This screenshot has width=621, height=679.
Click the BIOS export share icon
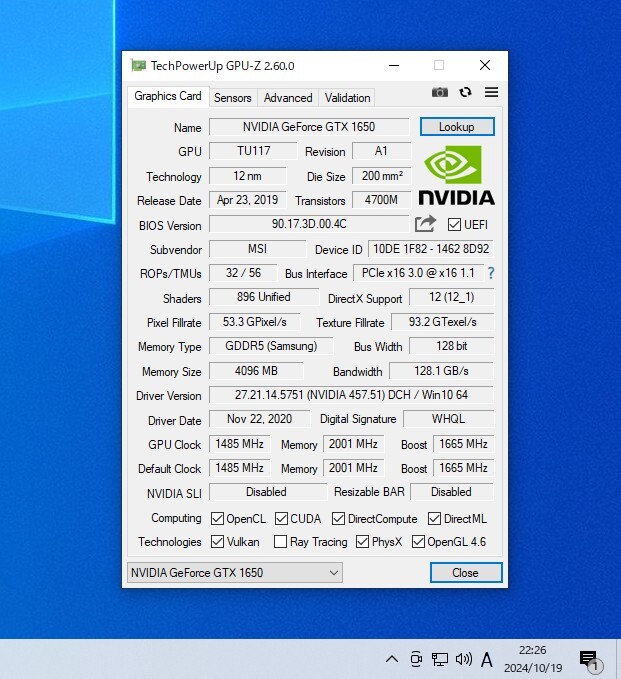[425, 224]
